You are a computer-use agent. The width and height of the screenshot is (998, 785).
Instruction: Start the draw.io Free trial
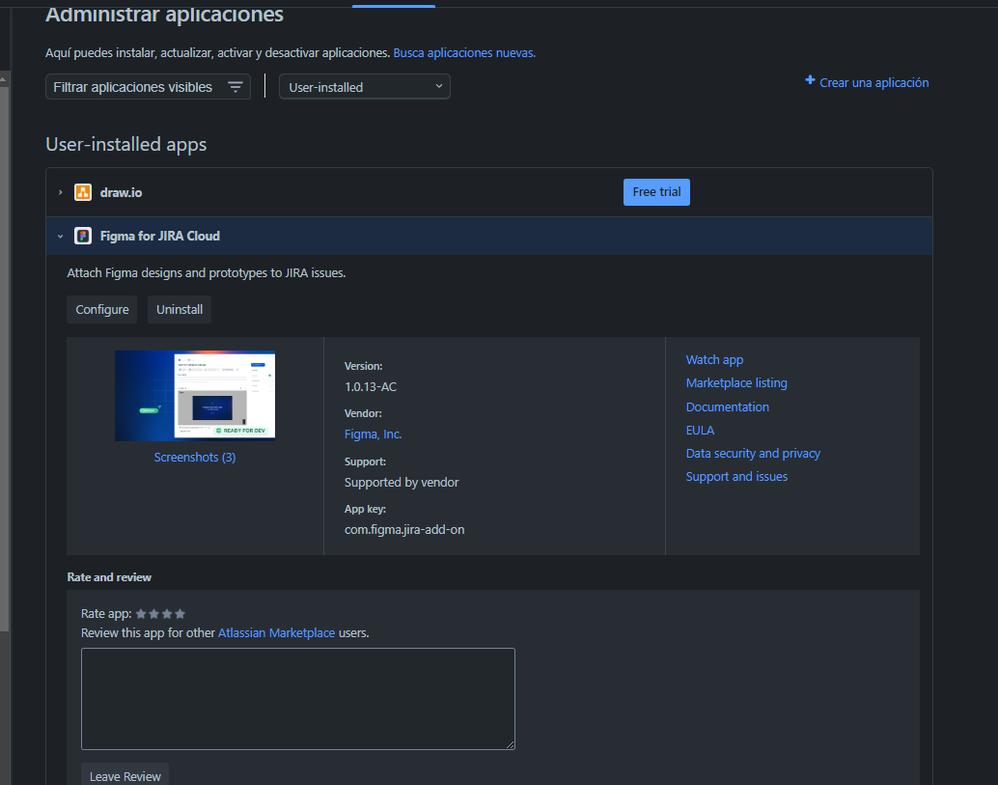[x=656, y=192]
